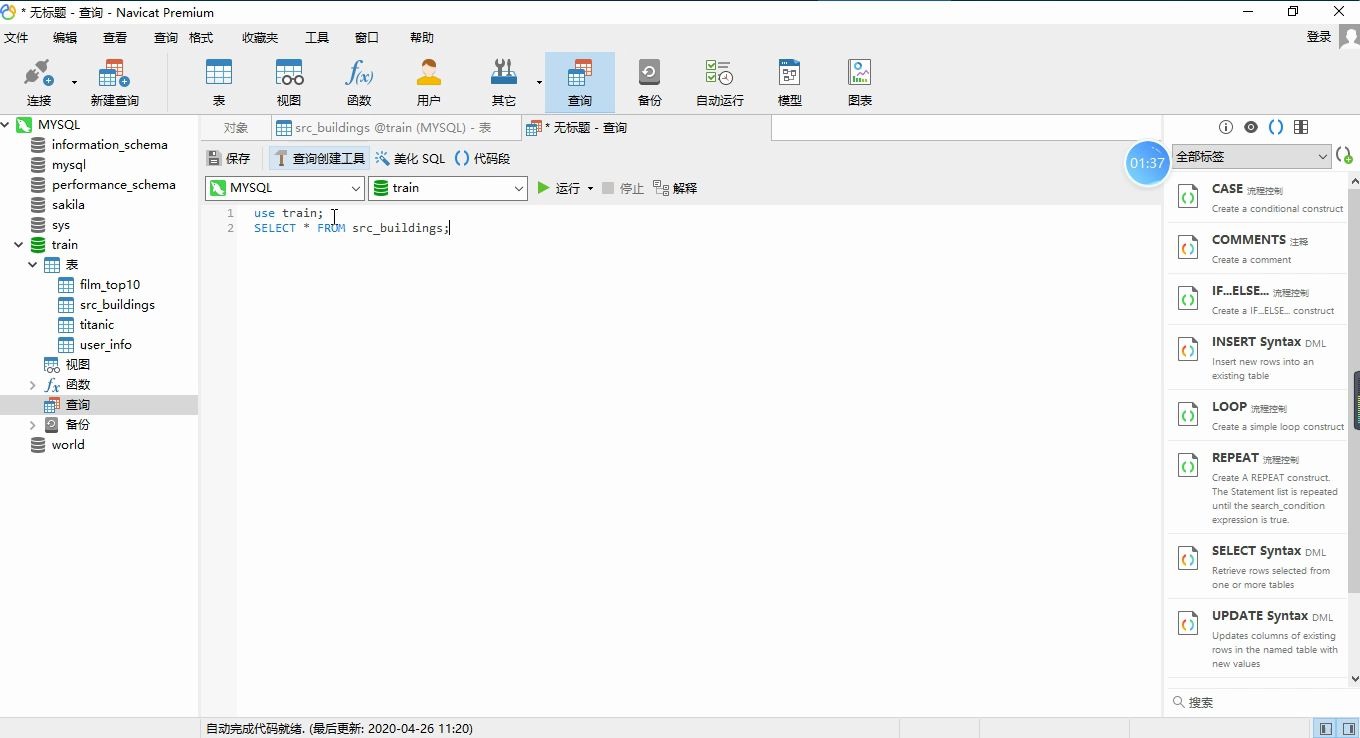Open the Others (其它) toolbar icon
This screenshot has height=738, width=1360.
[504, 83]
